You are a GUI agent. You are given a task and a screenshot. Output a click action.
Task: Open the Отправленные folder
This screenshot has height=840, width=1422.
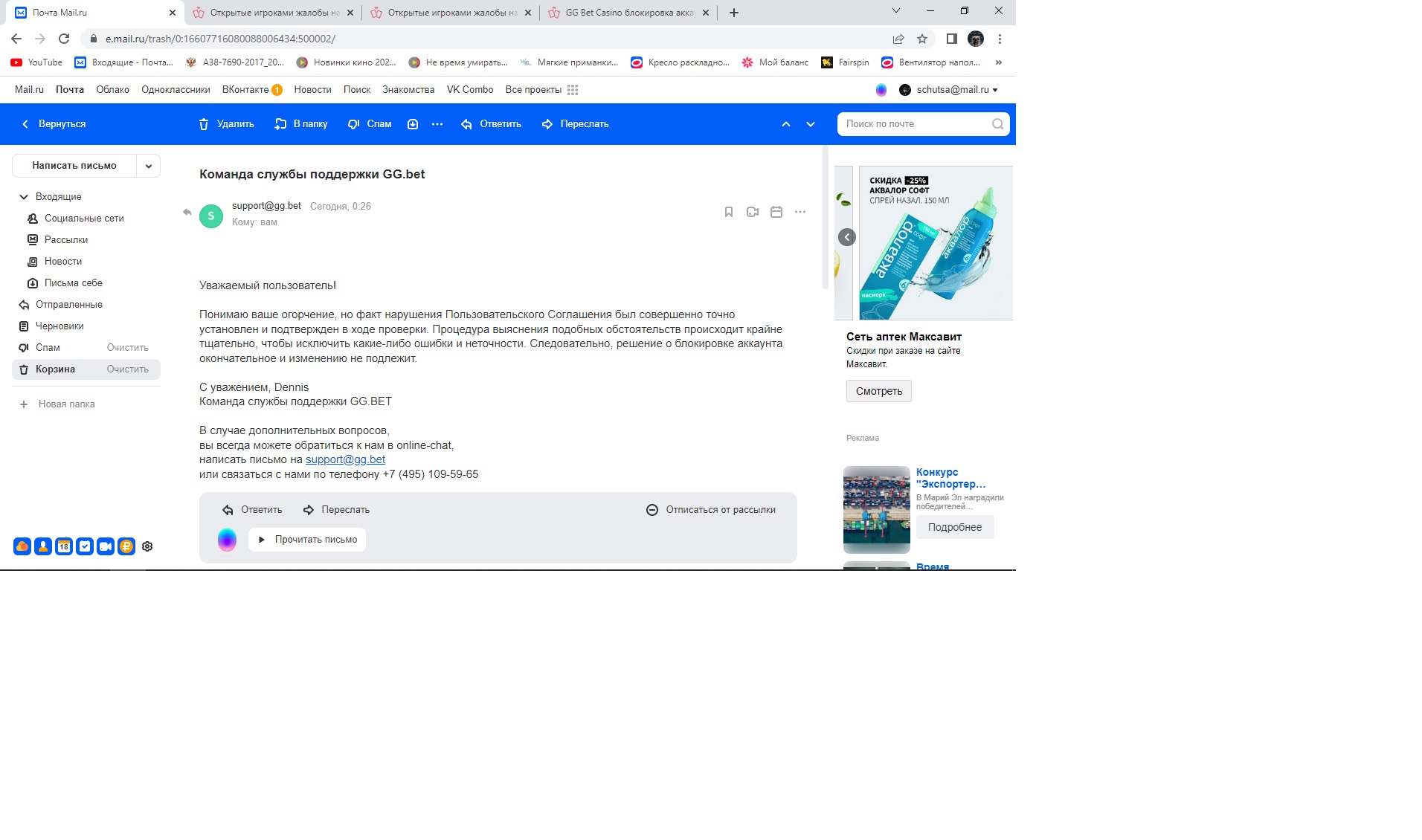pyautogui.click(x=86, y=305)
